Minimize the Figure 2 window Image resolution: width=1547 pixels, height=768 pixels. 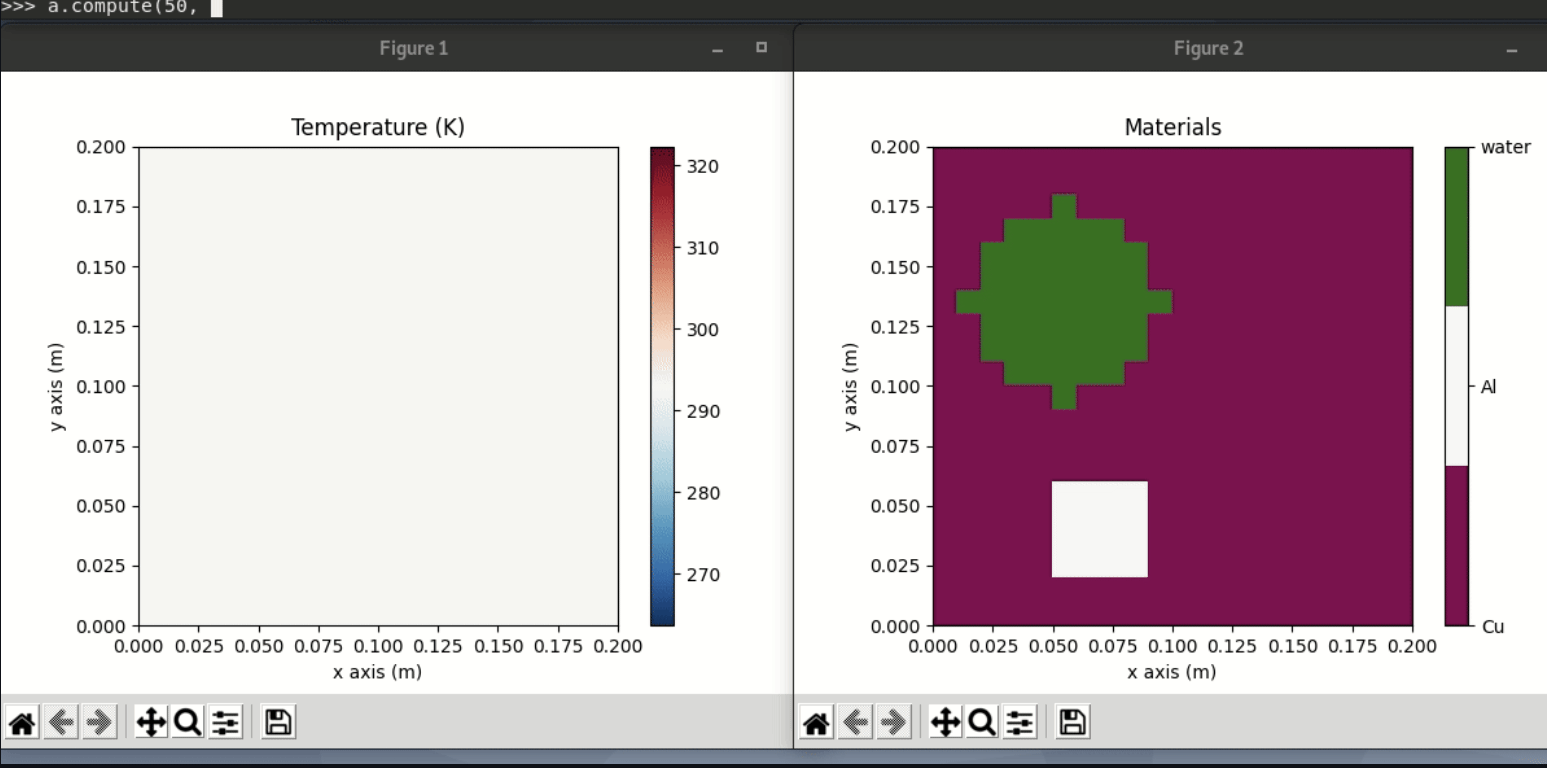(x=1511, y=50)
